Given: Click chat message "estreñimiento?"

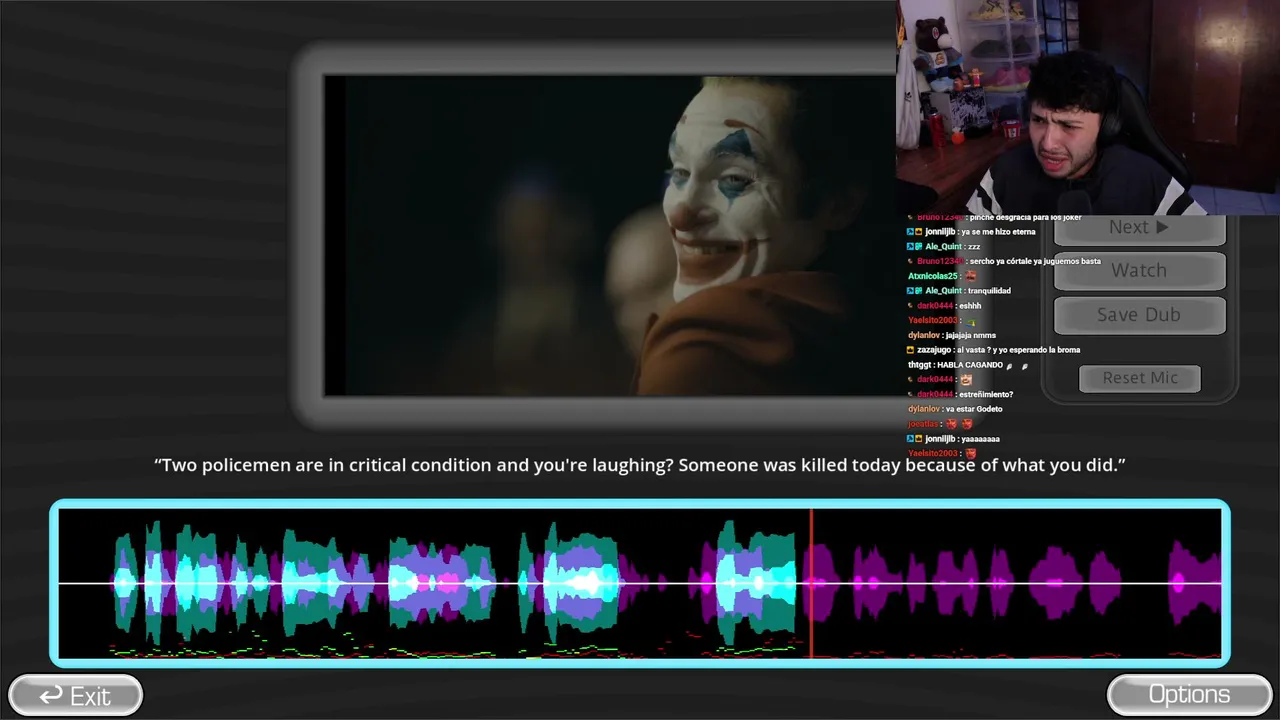Looking at the screenshot, I should pos(986,394).
